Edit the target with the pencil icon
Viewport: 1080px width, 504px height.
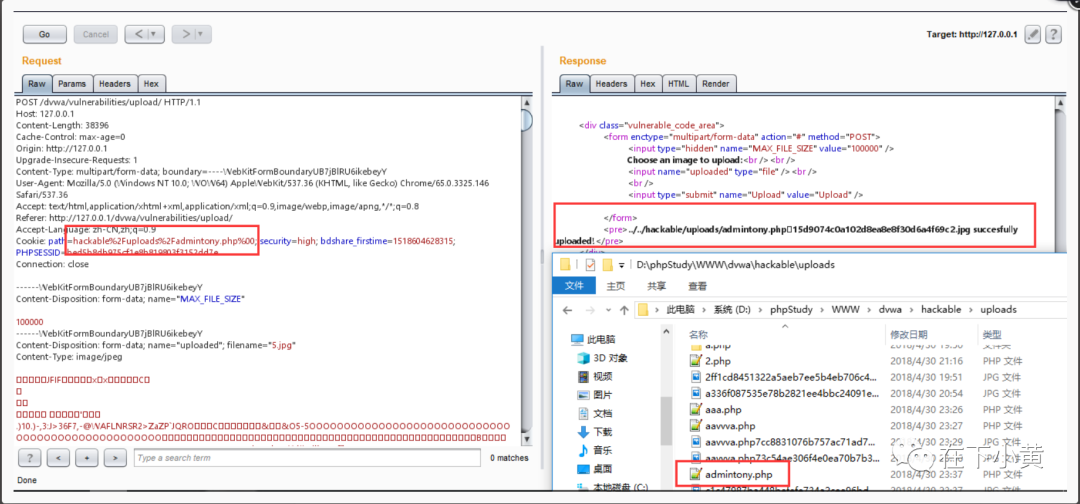(1032, 34)
